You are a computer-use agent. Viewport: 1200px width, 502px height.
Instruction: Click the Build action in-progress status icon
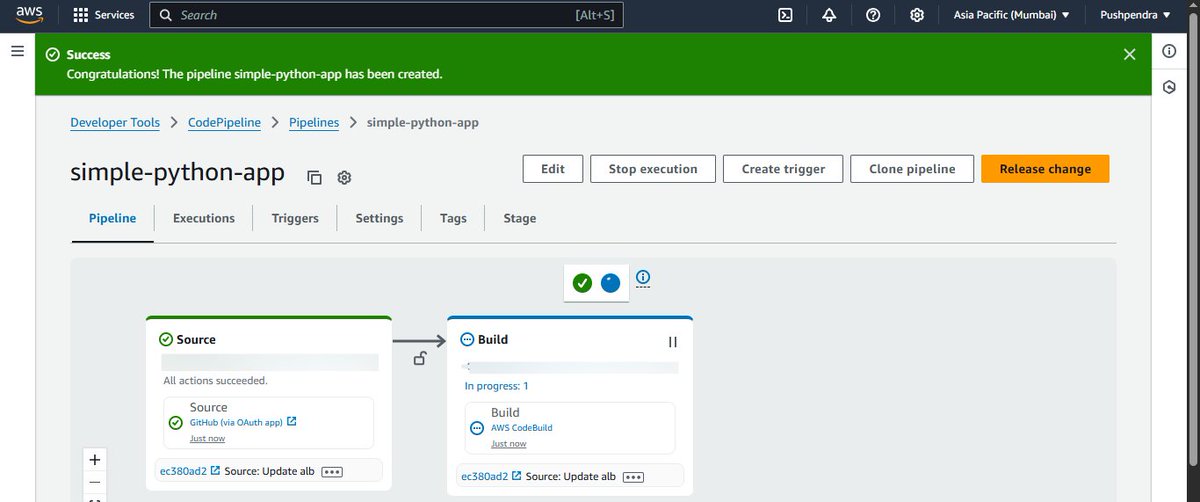477,428
